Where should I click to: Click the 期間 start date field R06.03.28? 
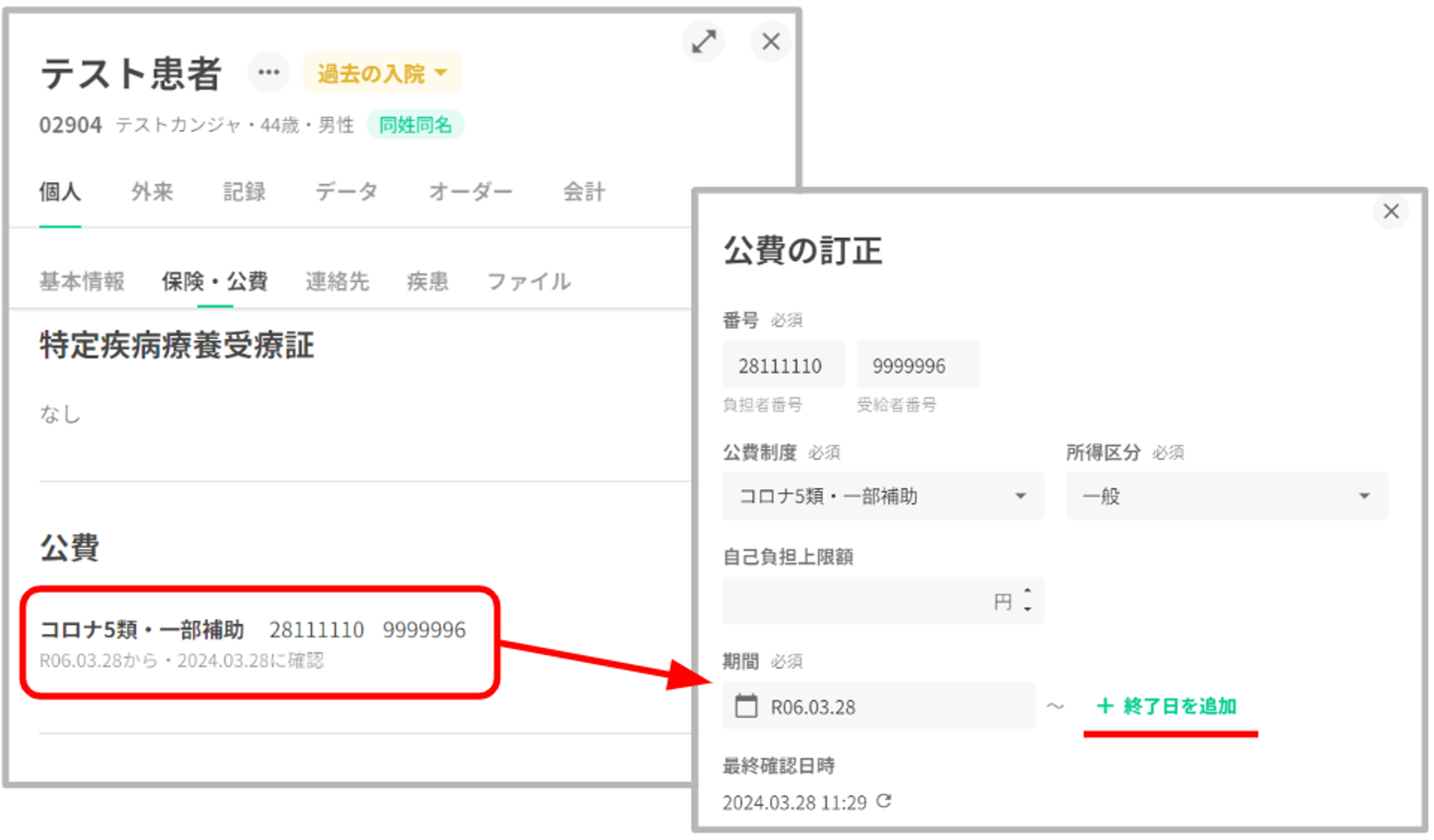878,706
